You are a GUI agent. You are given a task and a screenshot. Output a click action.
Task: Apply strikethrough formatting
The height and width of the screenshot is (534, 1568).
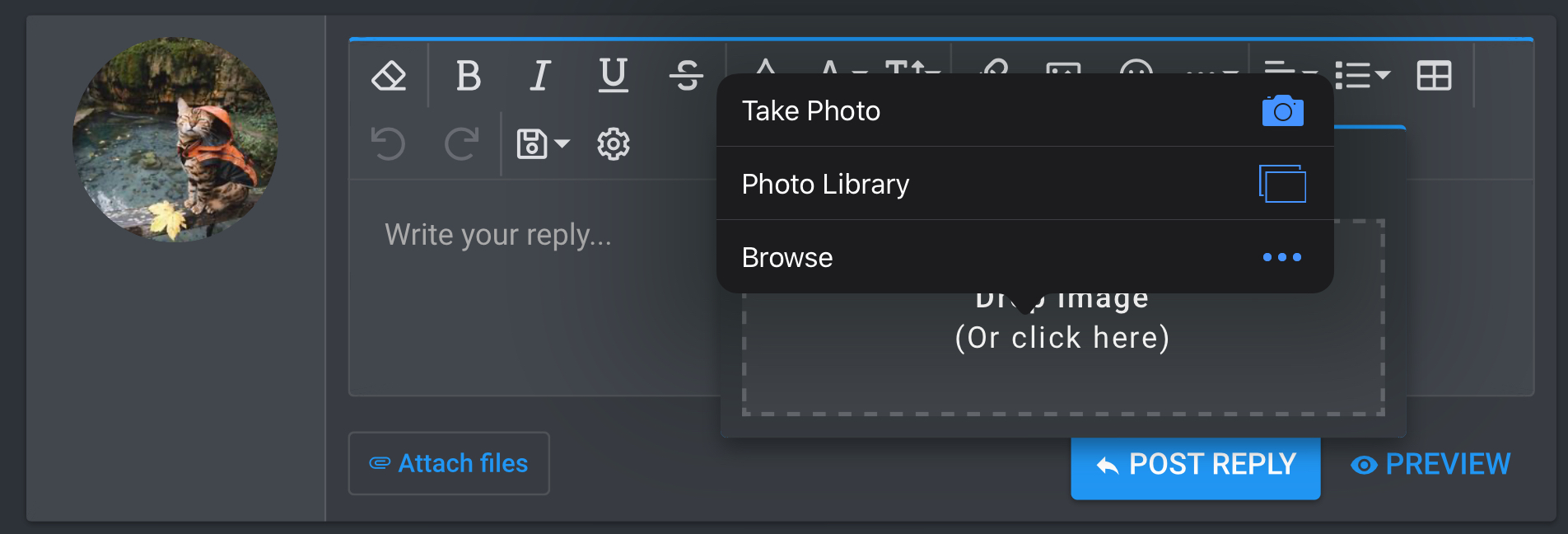click(x=686, y=76)
